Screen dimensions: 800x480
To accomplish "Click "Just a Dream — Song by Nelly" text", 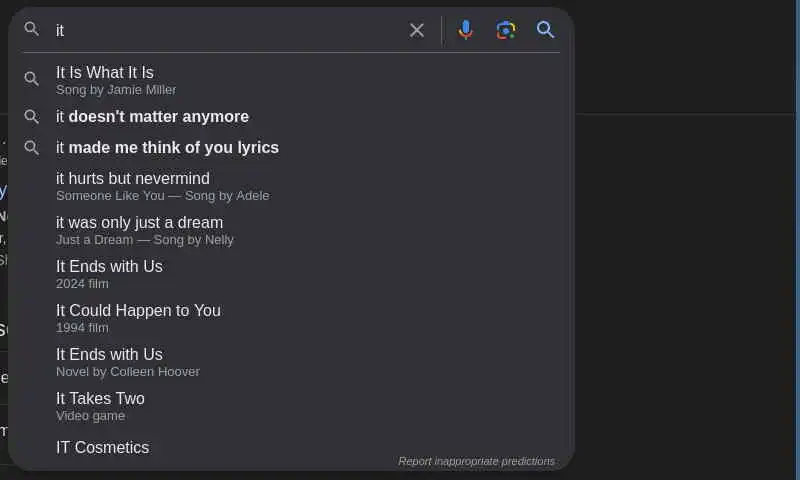I will click(145, 240).
